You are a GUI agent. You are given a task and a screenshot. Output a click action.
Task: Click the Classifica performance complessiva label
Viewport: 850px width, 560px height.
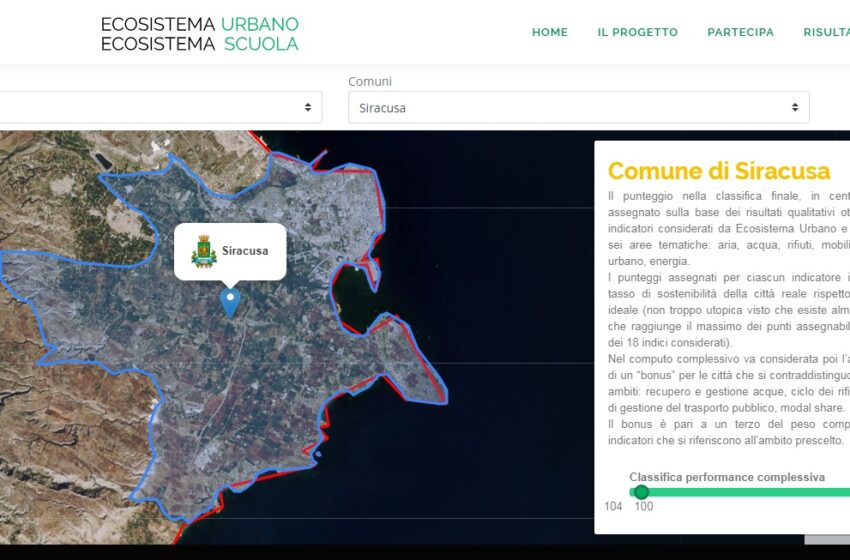click(726, 477)
